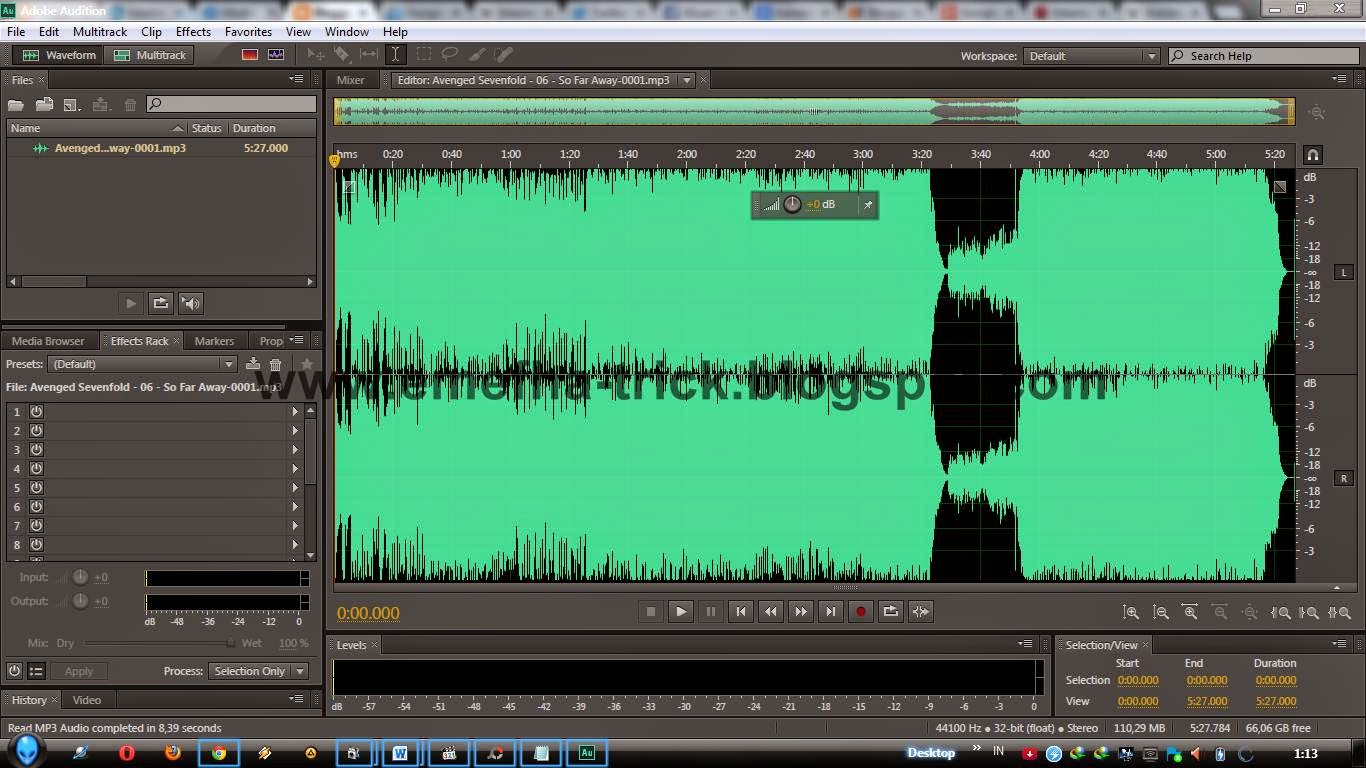Toggle the headphone icon beside the timeline ruler
1366x768 pixels.
(x=1313, y=155)
